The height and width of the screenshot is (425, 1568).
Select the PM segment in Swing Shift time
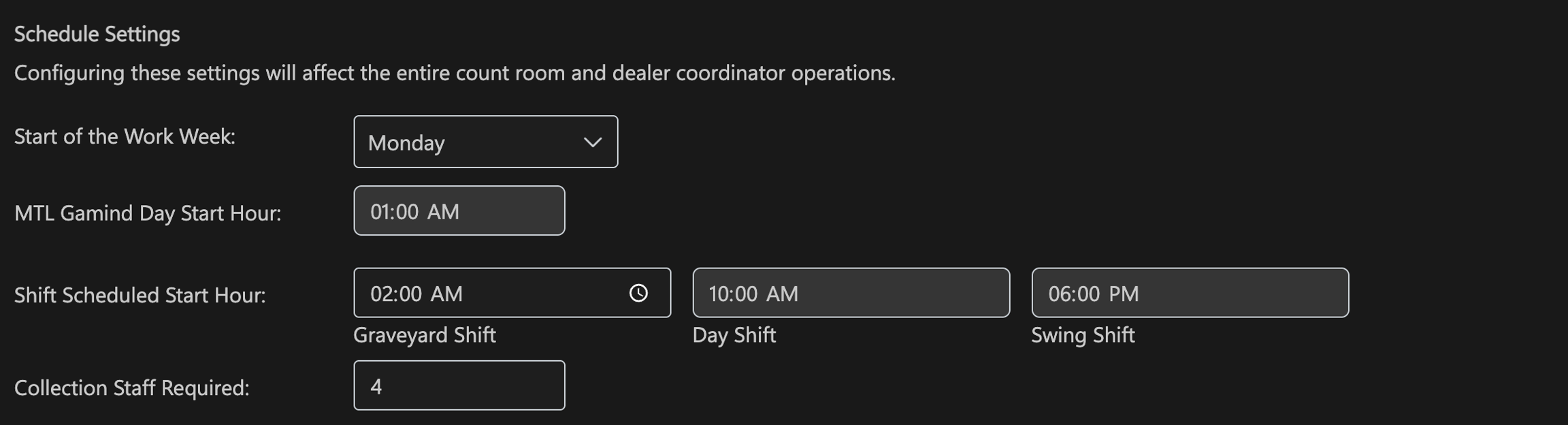pos(1124,294)
